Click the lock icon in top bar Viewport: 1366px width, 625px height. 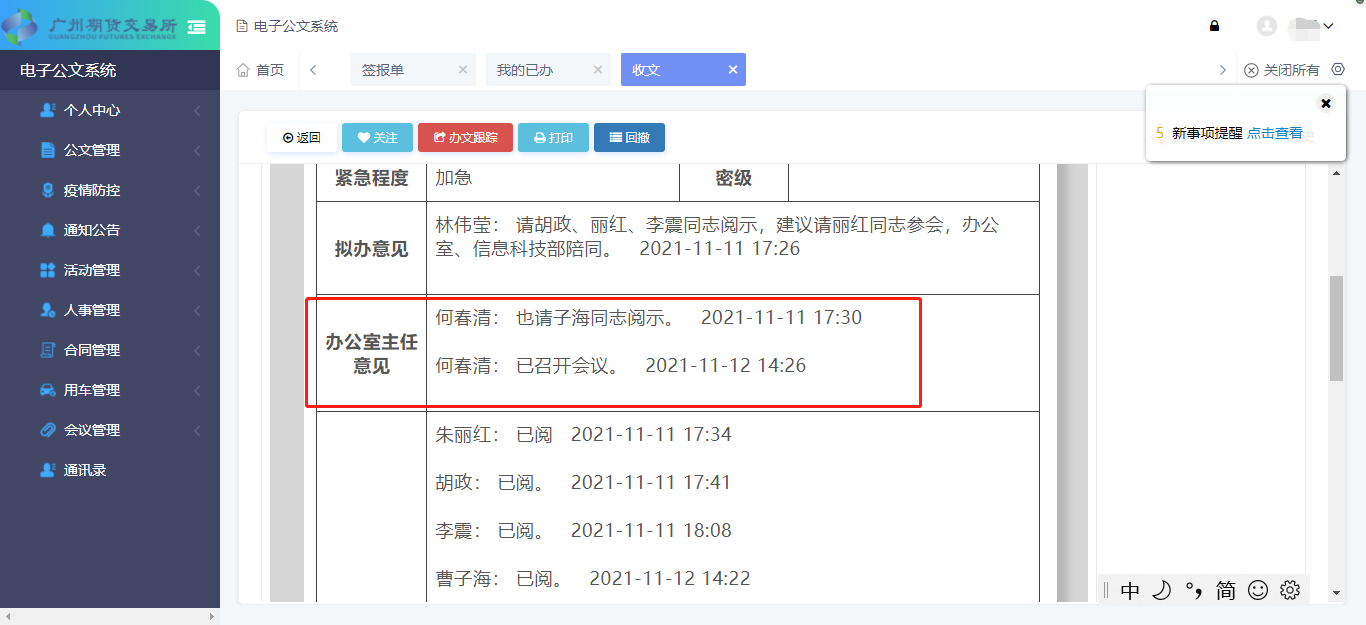pos(1214,25)
